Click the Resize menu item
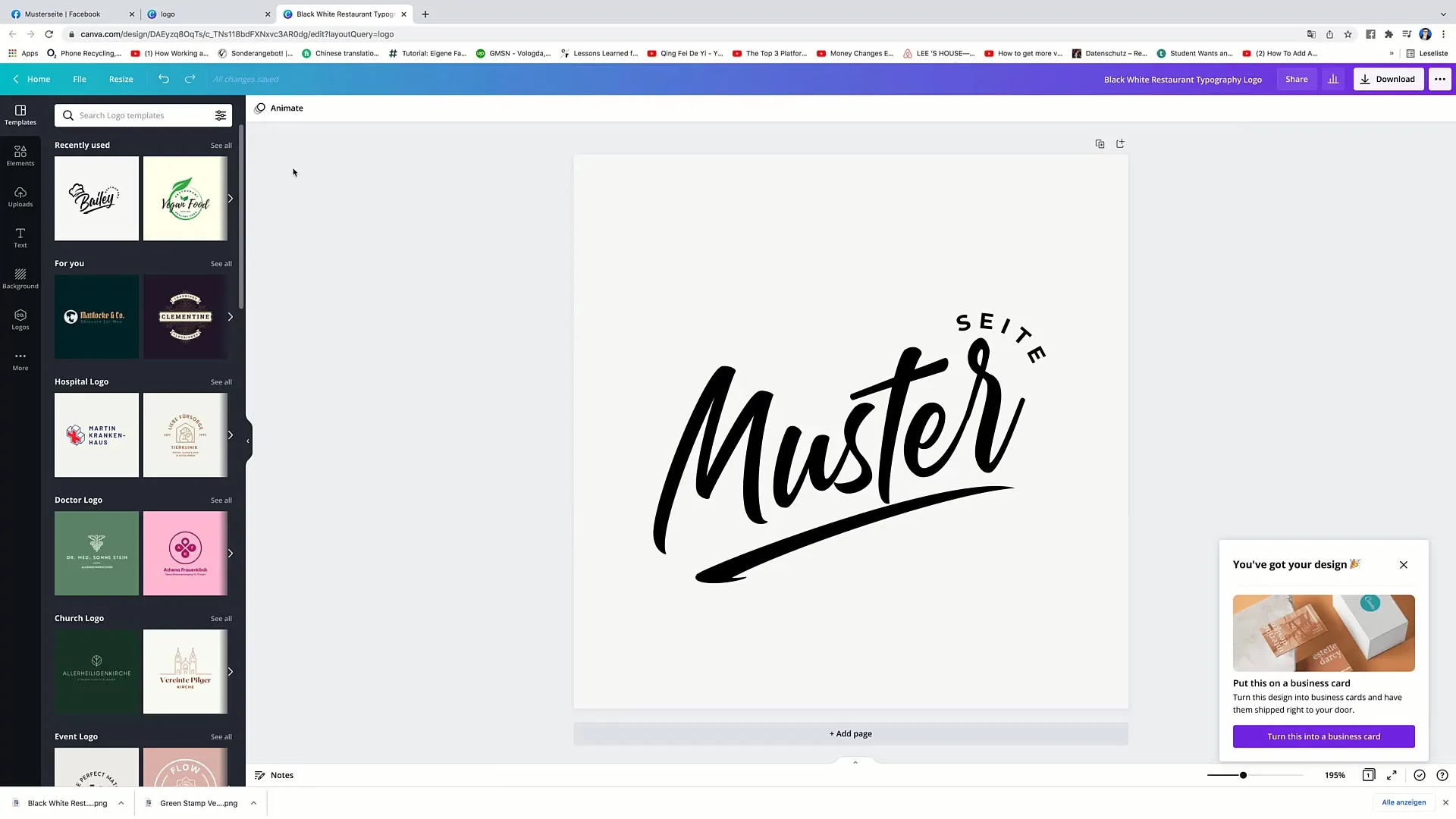Screen dimensions: 1456x819 (x=120, y=79)
